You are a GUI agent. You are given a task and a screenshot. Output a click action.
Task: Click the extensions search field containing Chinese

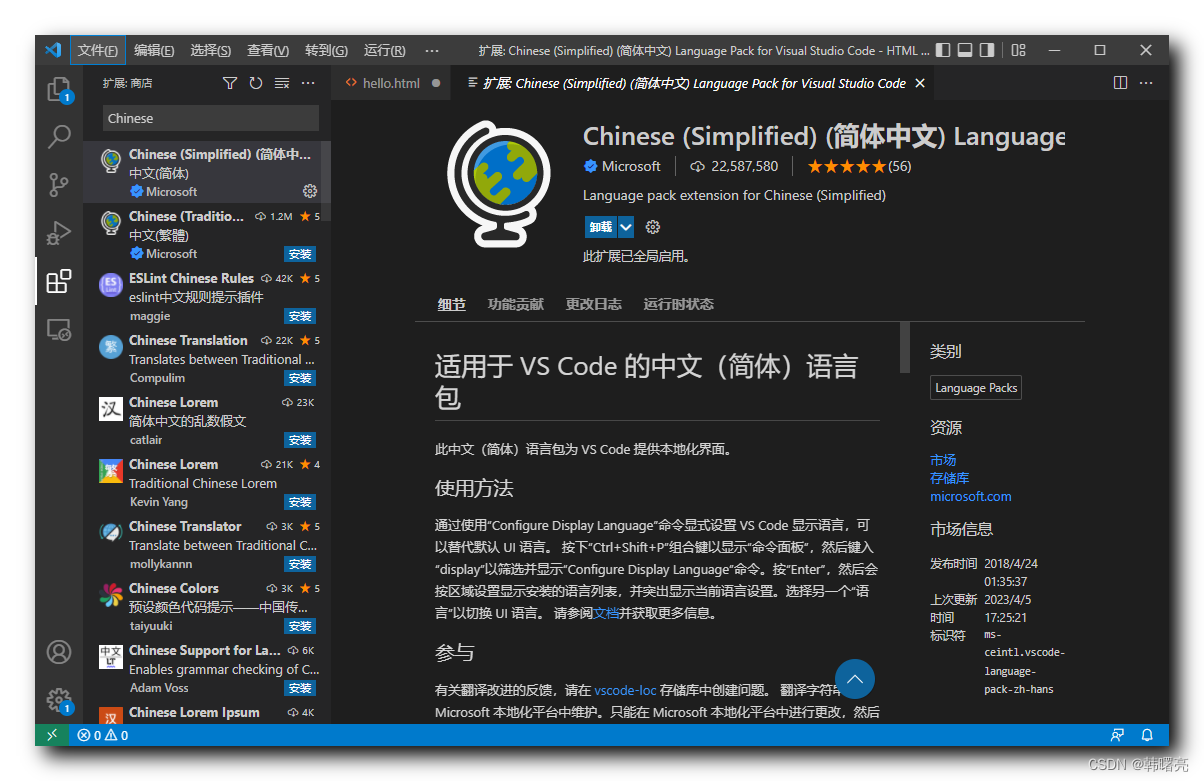(x=211, y=118)
